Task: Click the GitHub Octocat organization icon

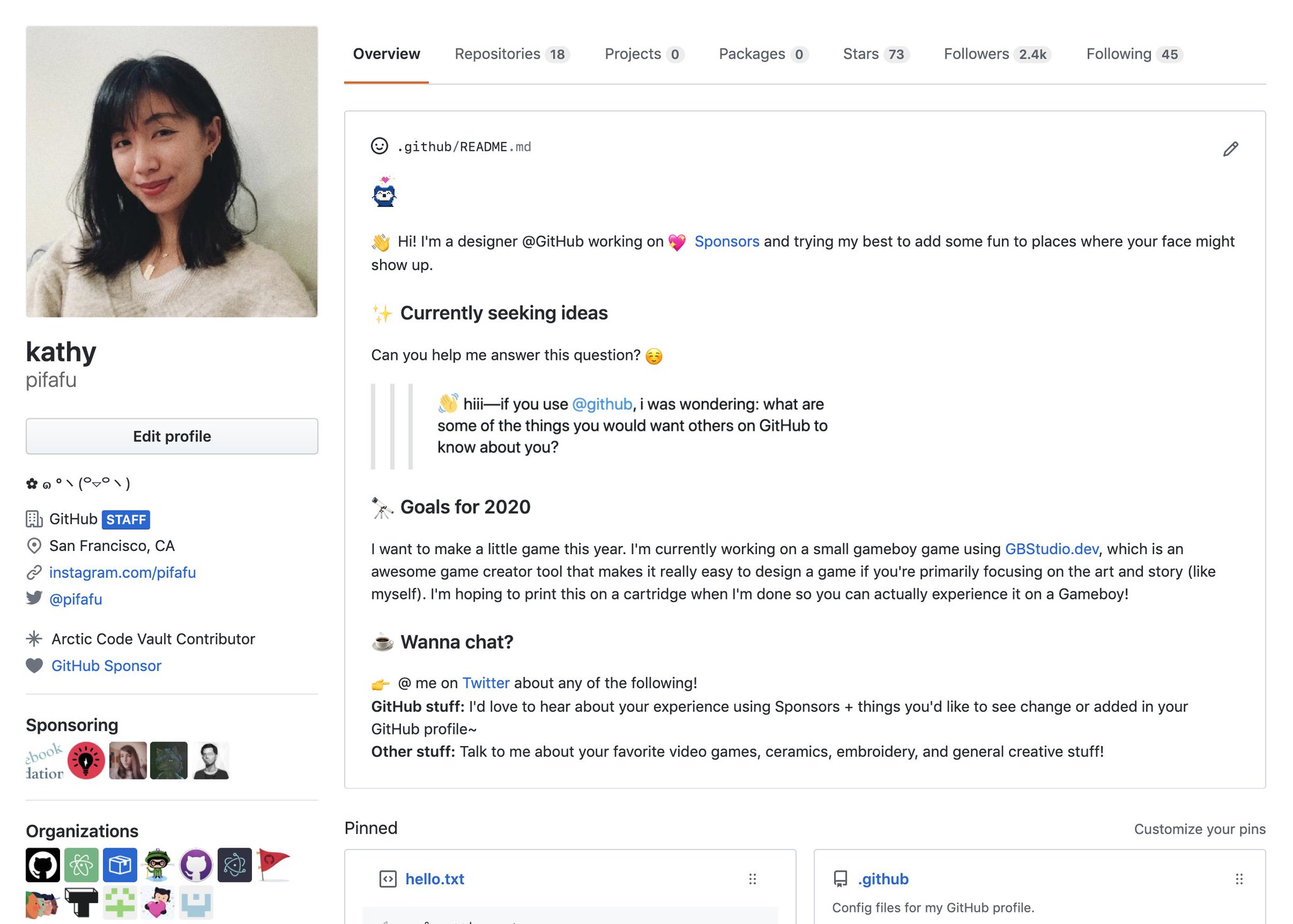Action: (x=42, y=865)
